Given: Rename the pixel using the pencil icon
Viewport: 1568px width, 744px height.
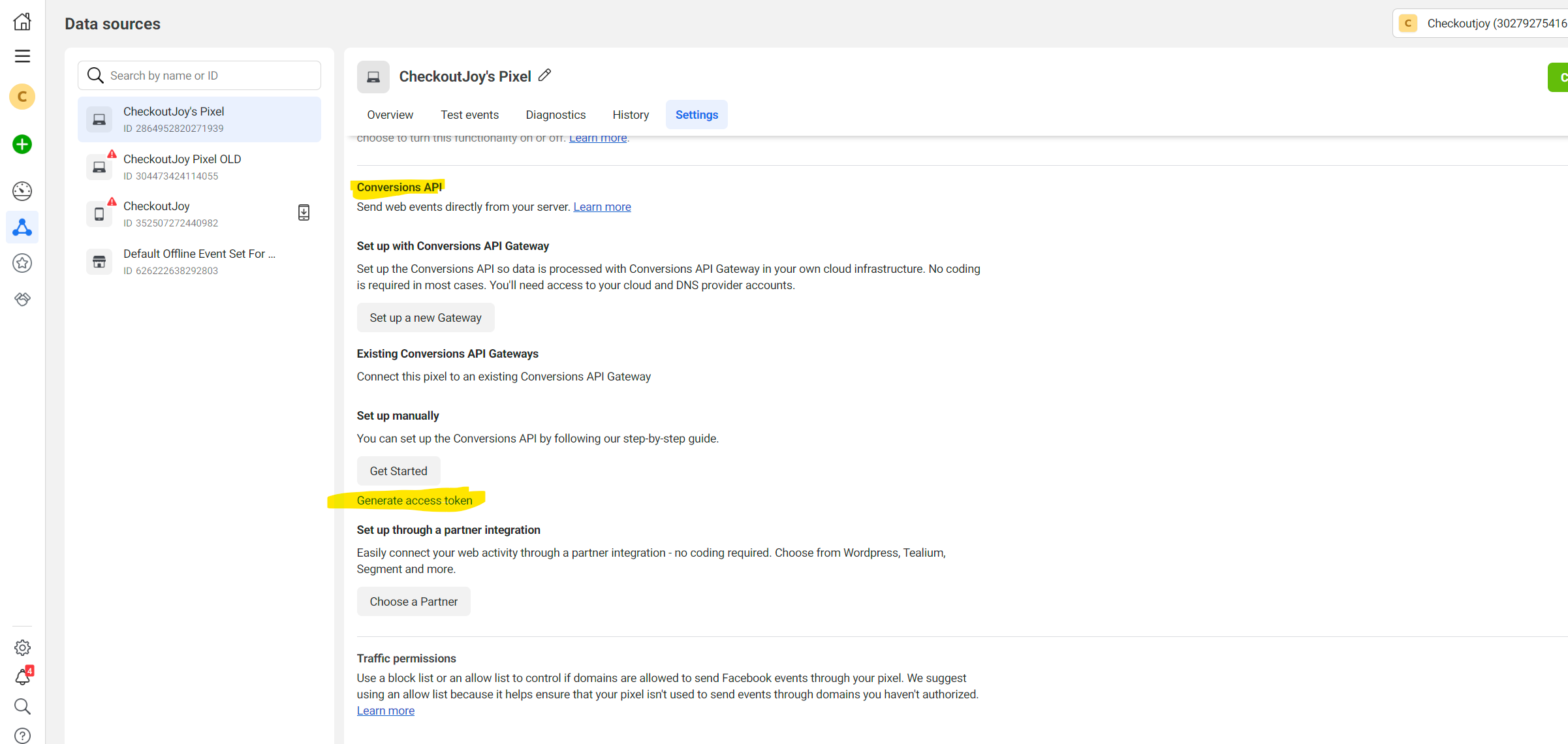Looking at the screenshot, I should [x=545, y=75].
